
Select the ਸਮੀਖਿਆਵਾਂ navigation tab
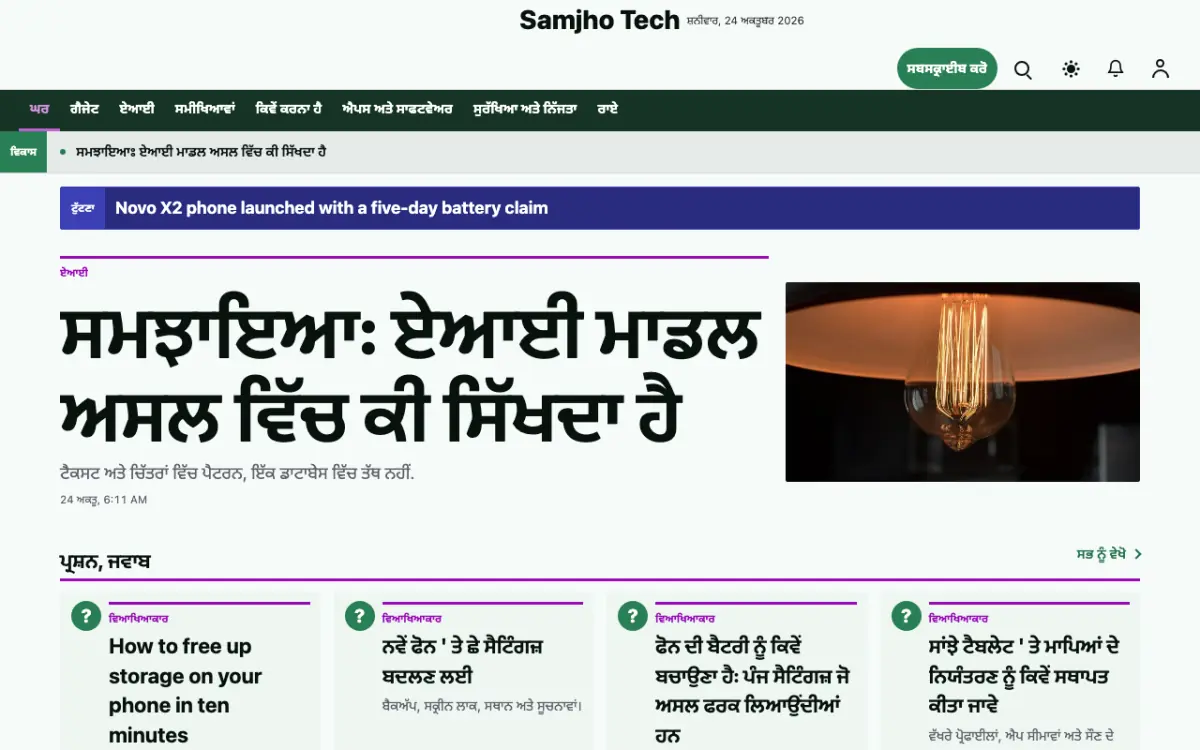(x=204, y=109)
